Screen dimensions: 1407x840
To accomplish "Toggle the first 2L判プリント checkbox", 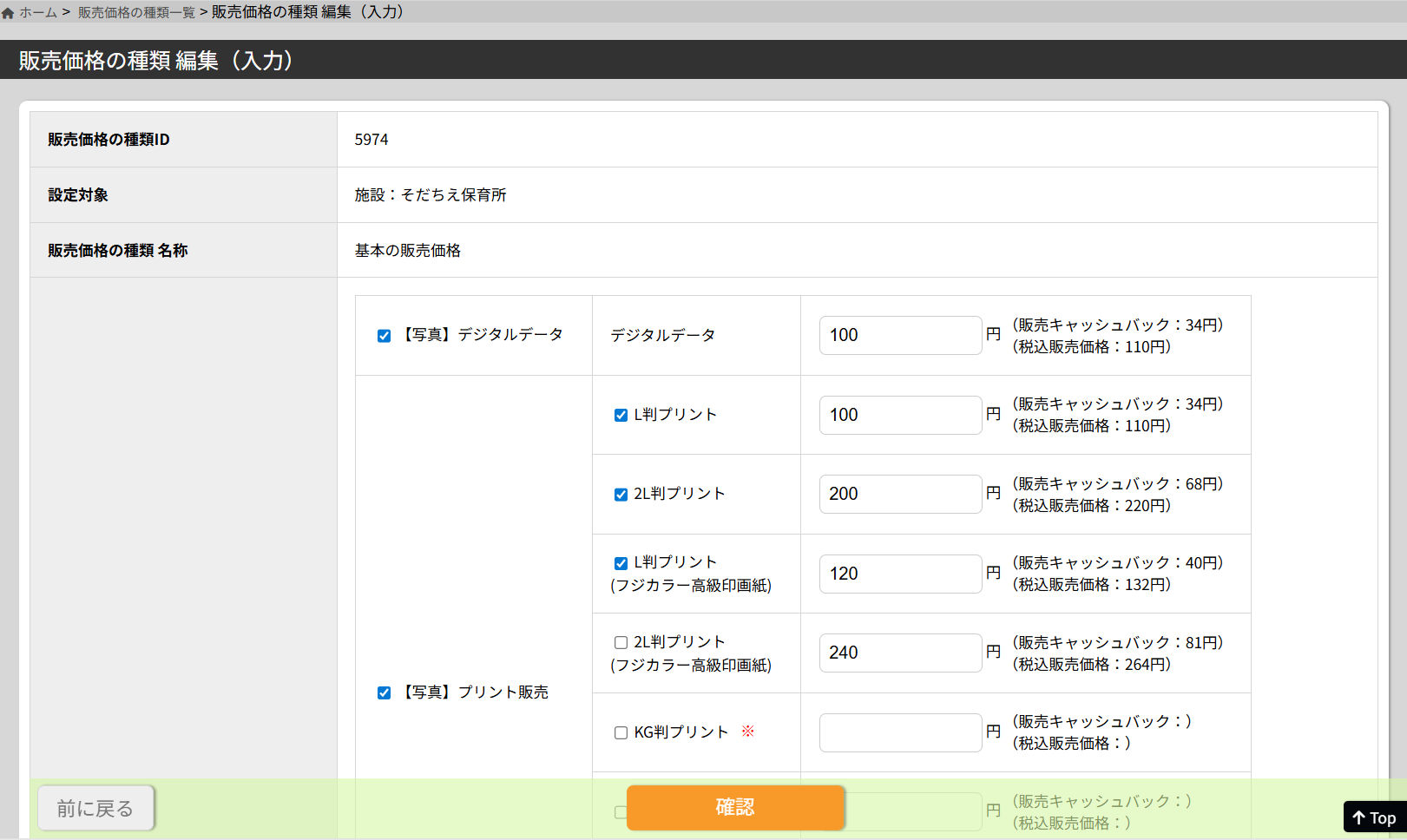I will (621, 495).
